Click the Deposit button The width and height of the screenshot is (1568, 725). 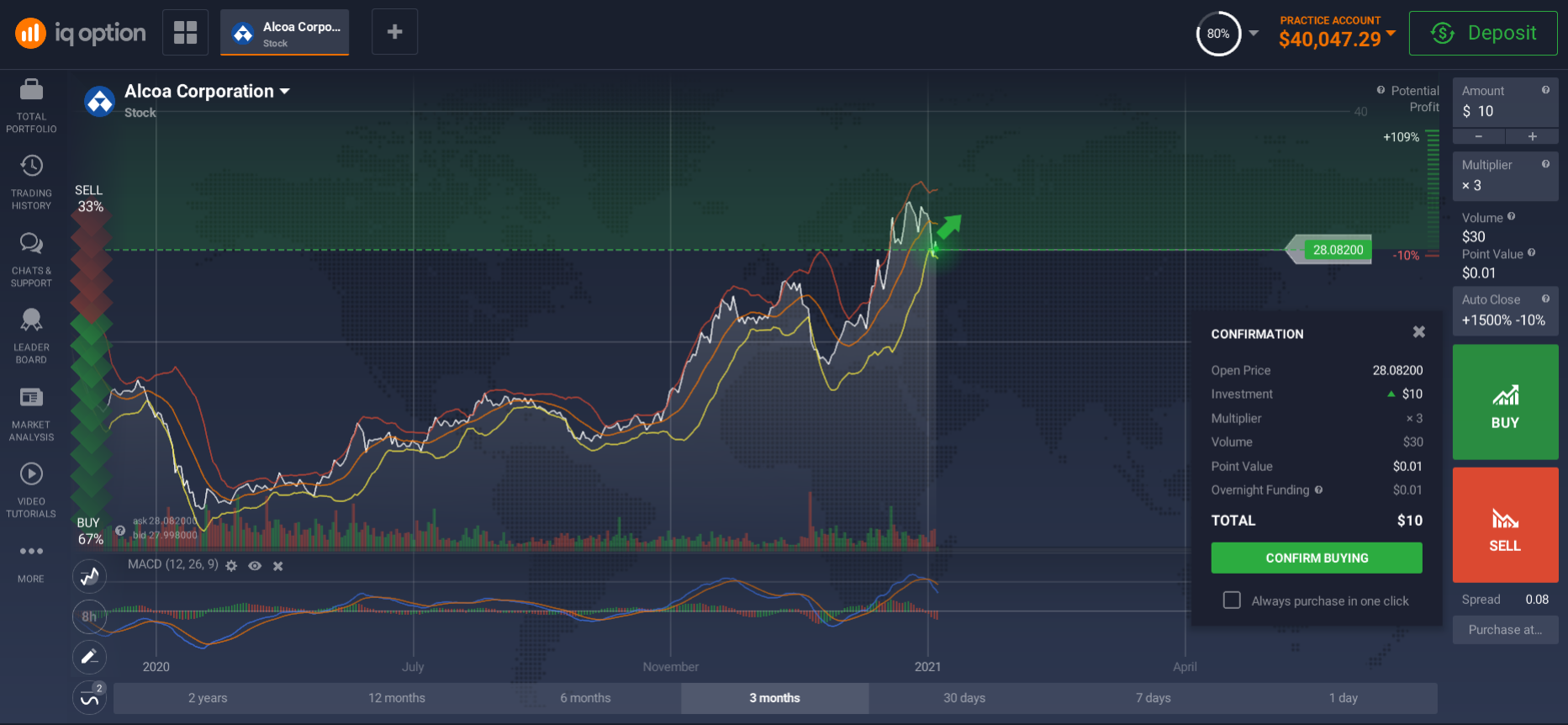click(1483, 33)
